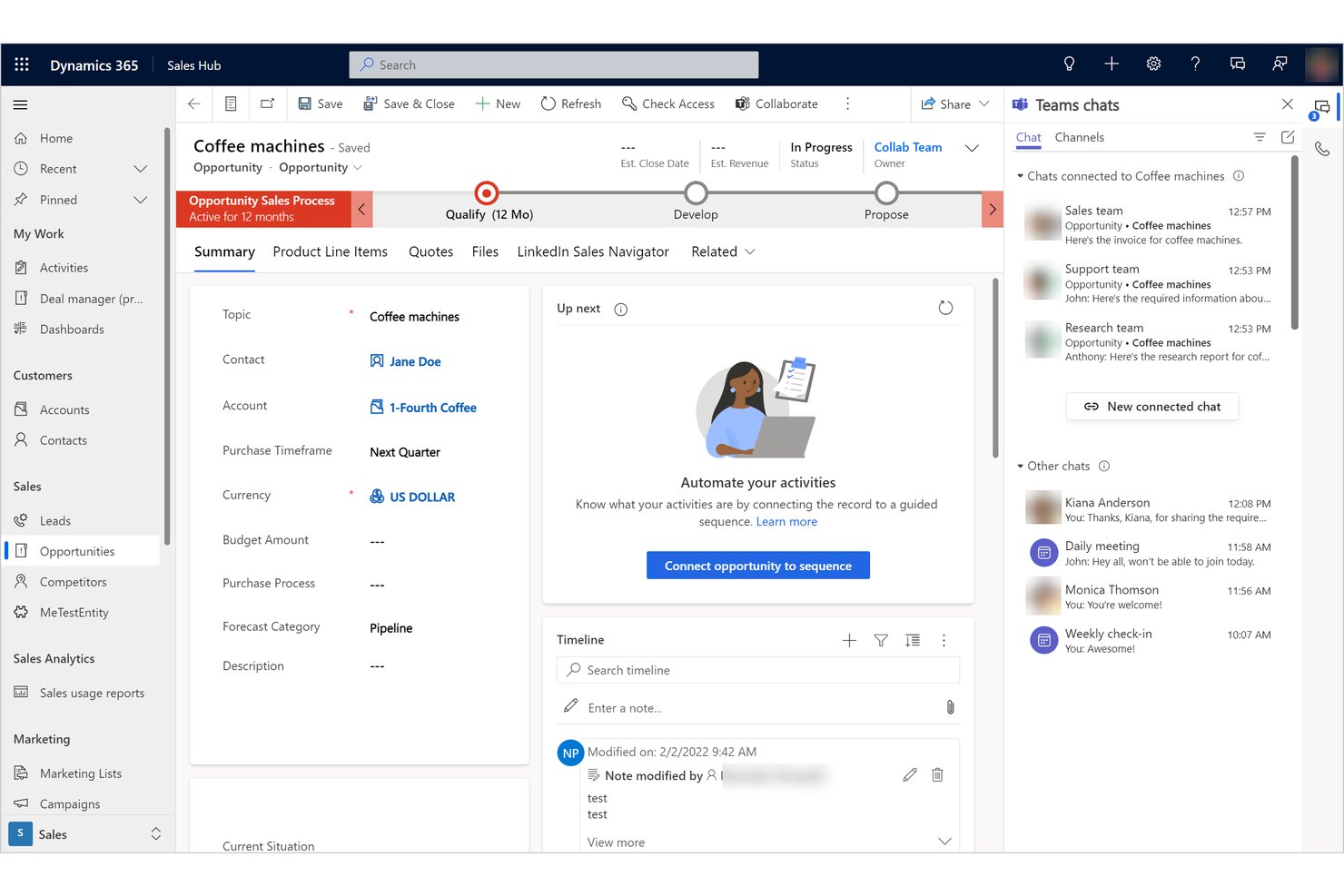Switch area using the Sales selector
This screenshot has height=896, width=1344.
pyautogui.click(x=86, y=834)
